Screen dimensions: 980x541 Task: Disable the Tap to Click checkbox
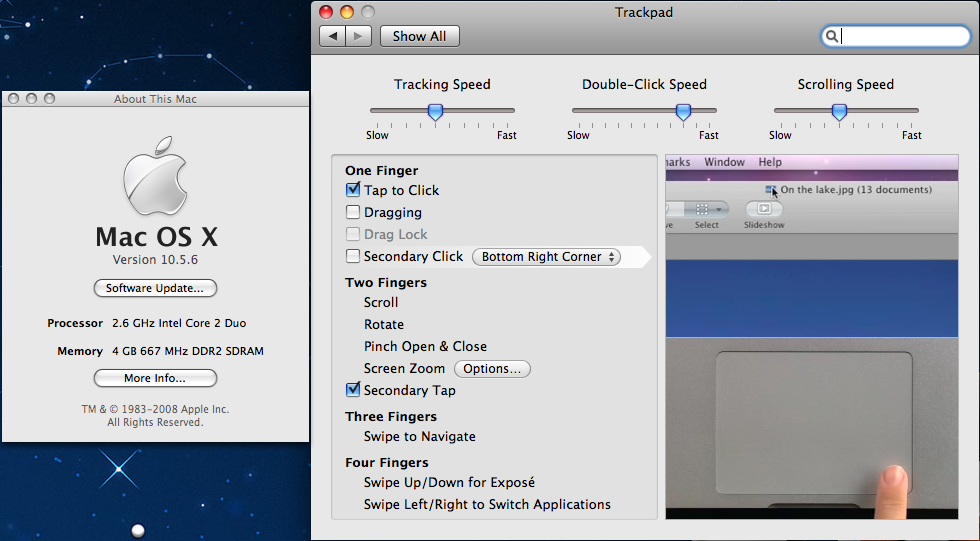click(353, 190)
